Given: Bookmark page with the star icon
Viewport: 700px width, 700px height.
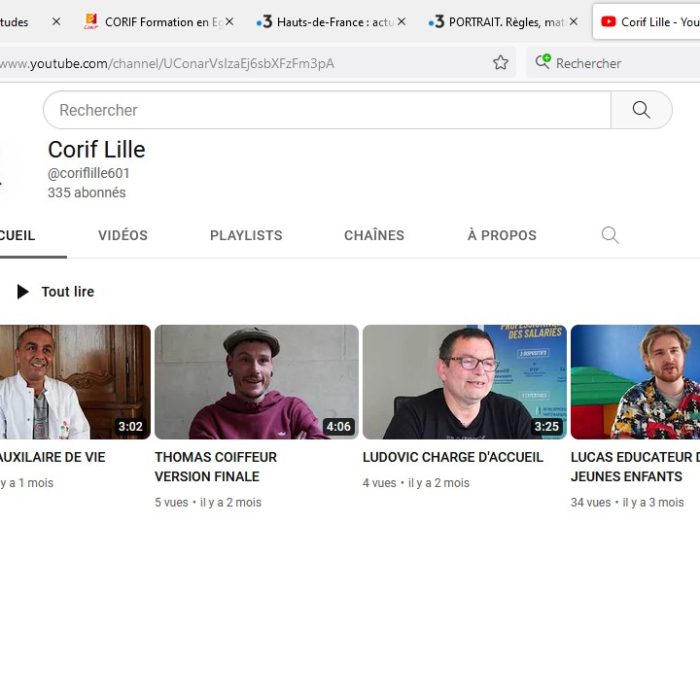Looking at the screenshot, I should pos(500,62).
